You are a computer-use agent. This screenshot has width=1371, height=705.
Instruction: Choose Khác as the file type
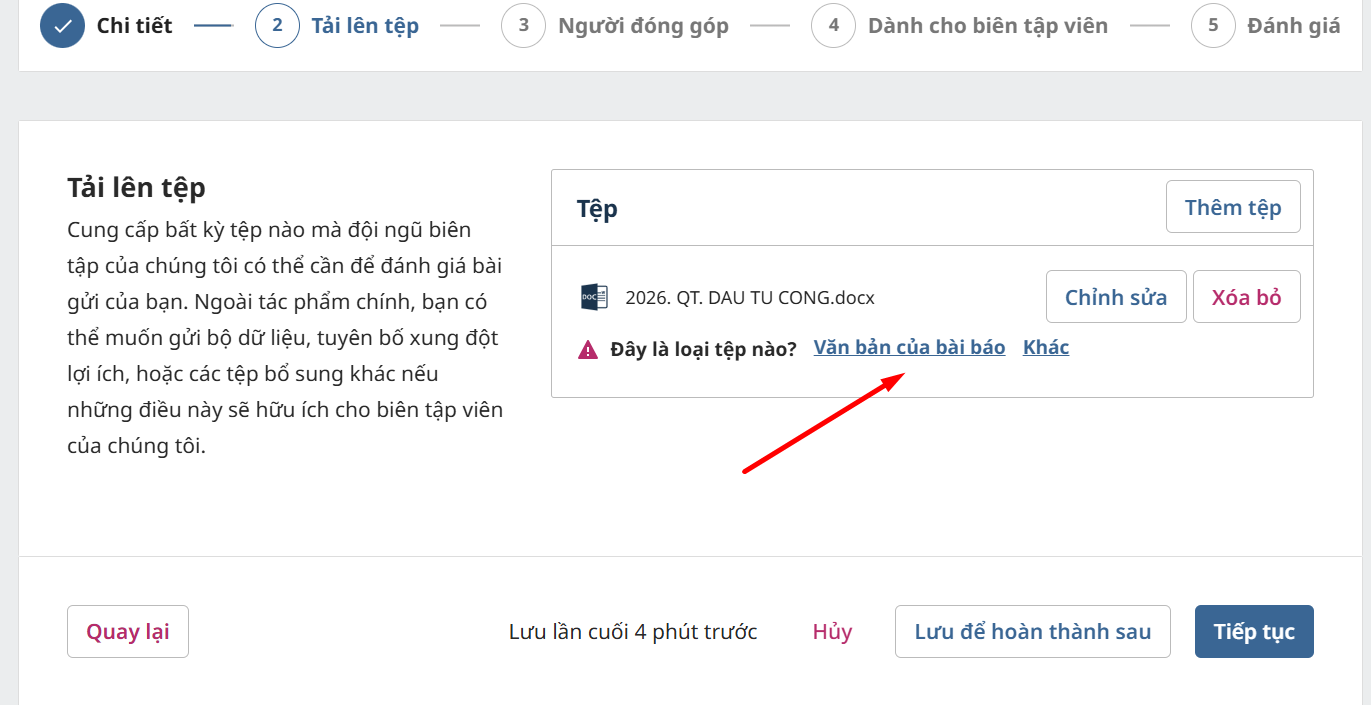(x=1046, y=348)
